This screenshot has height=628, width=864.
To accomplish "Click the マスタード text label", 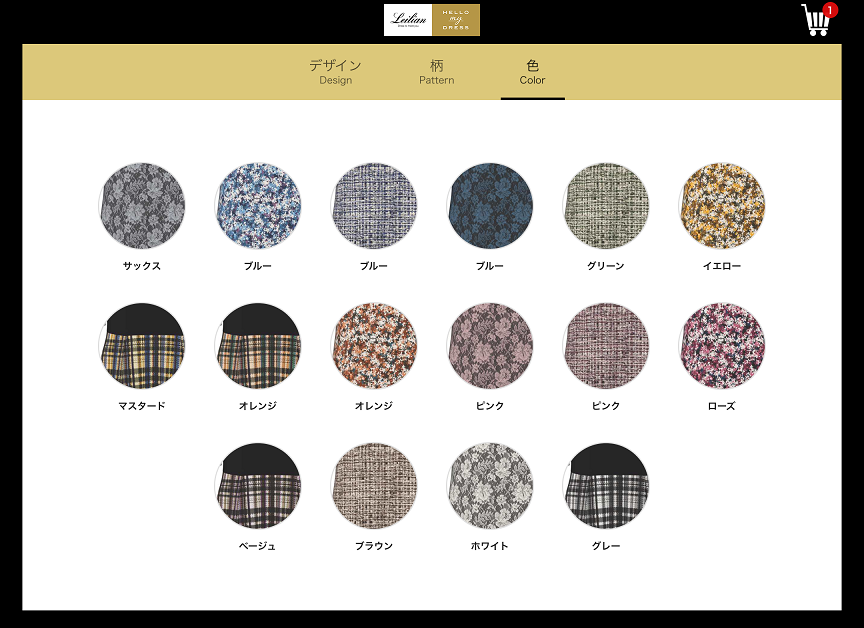I will pos(142,406).
